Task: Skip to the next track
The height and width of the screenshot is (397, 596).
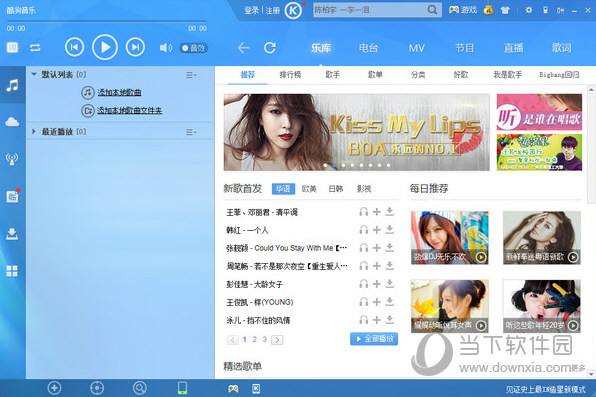Action: click(x=135, y=47)
